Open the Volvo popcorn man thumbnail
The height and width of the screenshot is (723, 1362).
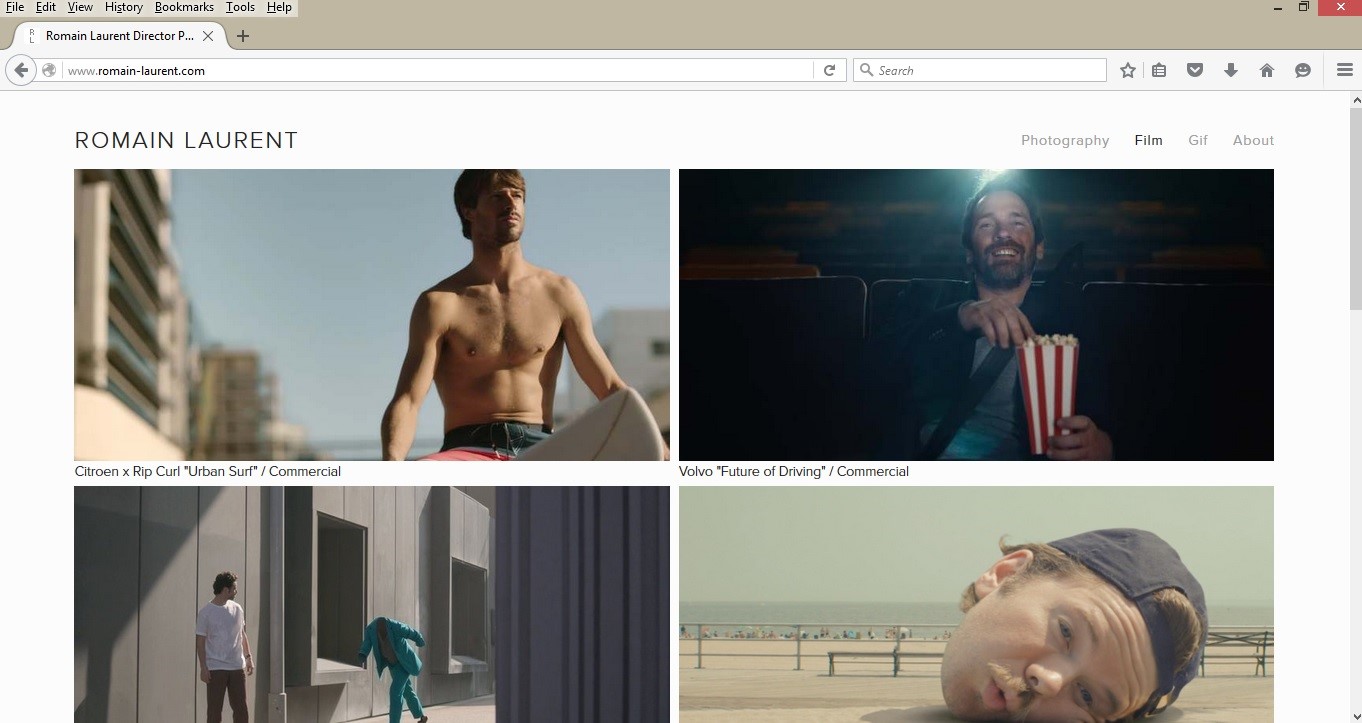tap(976, 315)
